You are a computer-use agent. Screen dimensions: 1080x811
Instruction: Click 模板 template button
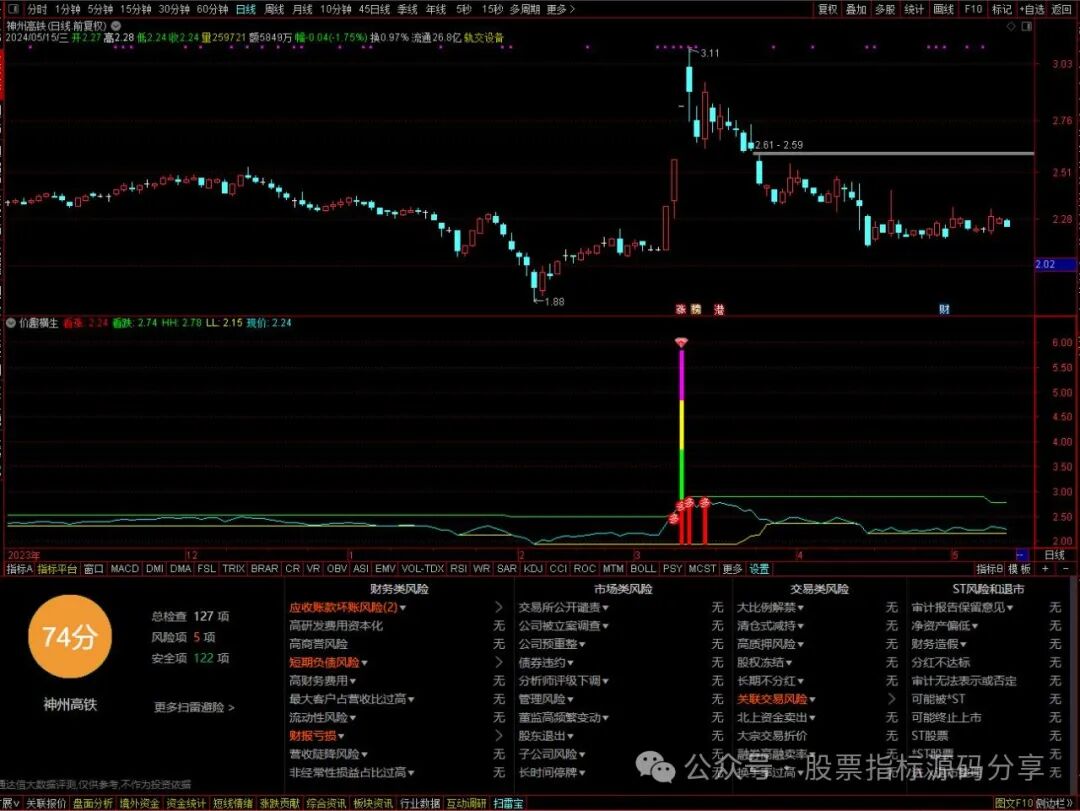(x=1019, y=568)
